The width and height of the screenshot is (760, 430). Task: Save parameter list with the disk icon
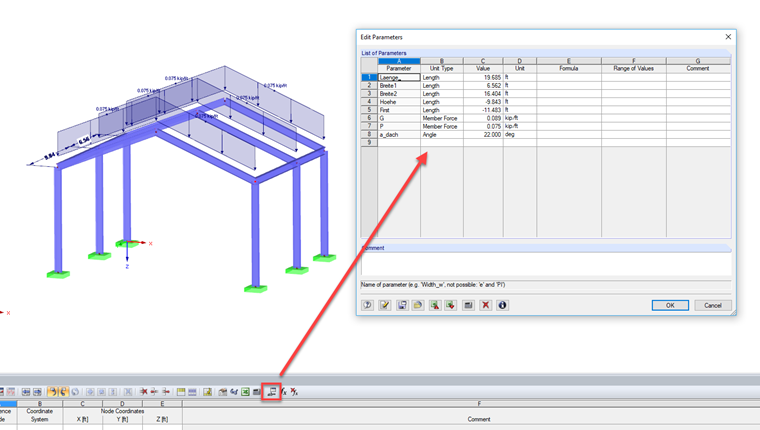[x=402, y=305]
